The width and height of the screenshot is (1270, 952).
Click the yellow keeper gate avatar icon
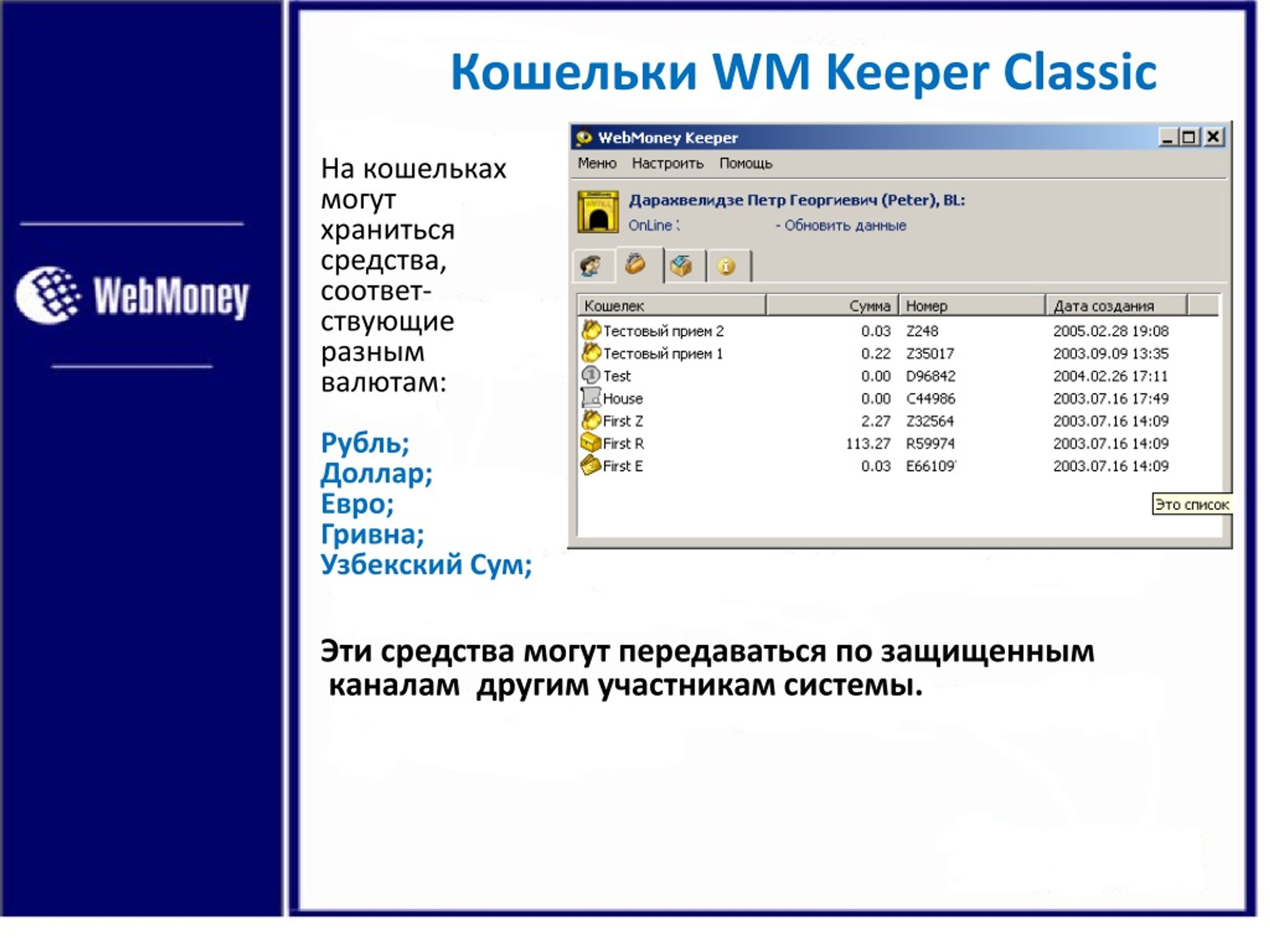(597, 212)
